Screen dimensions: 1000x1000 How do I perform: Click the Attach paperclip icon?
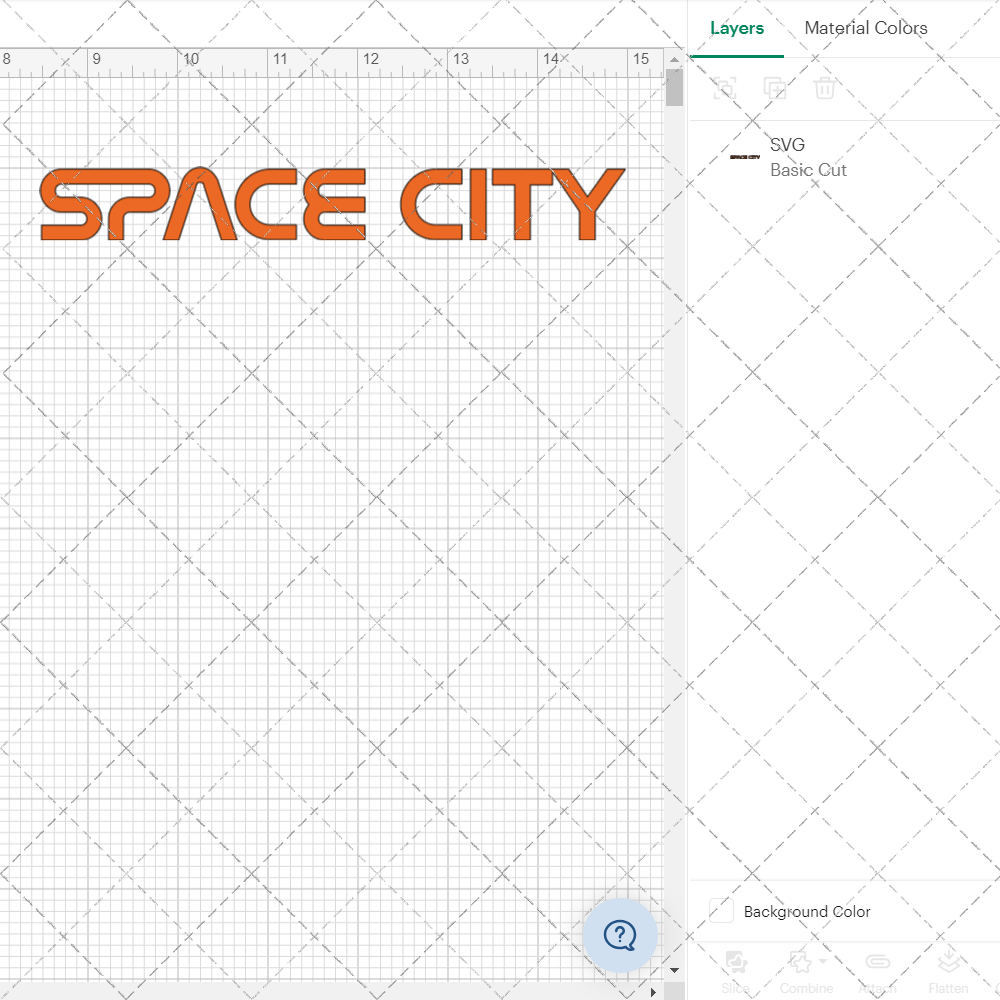pos(878,962)
